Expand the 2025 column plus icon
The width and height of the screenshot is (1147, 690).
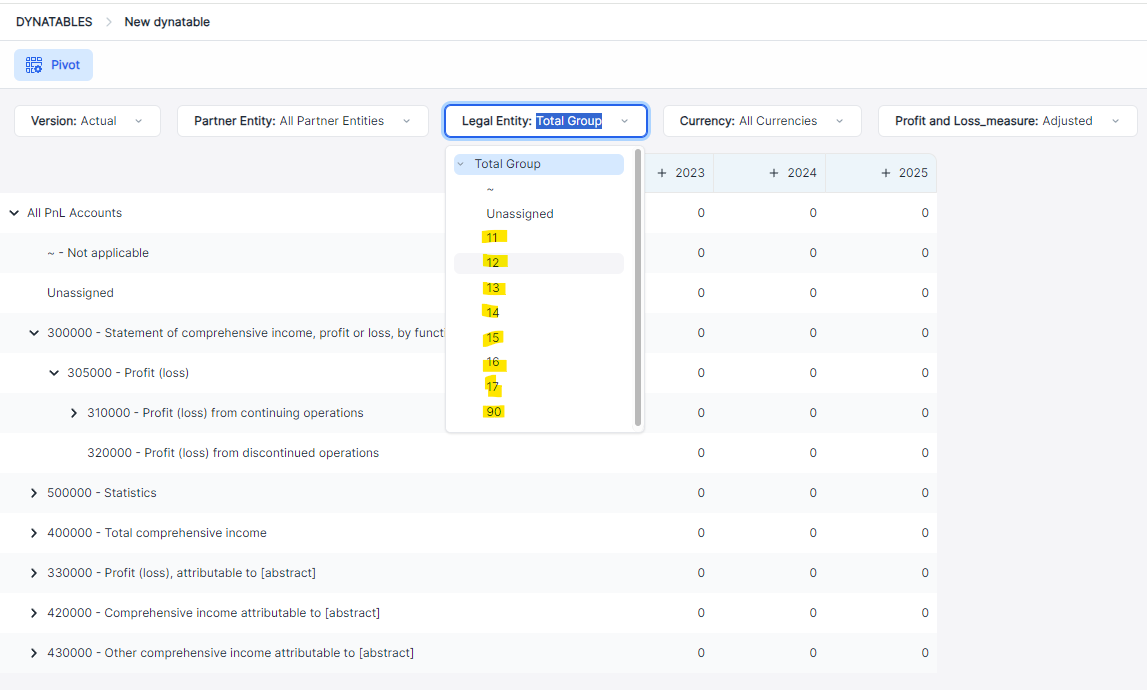point(886,173)
